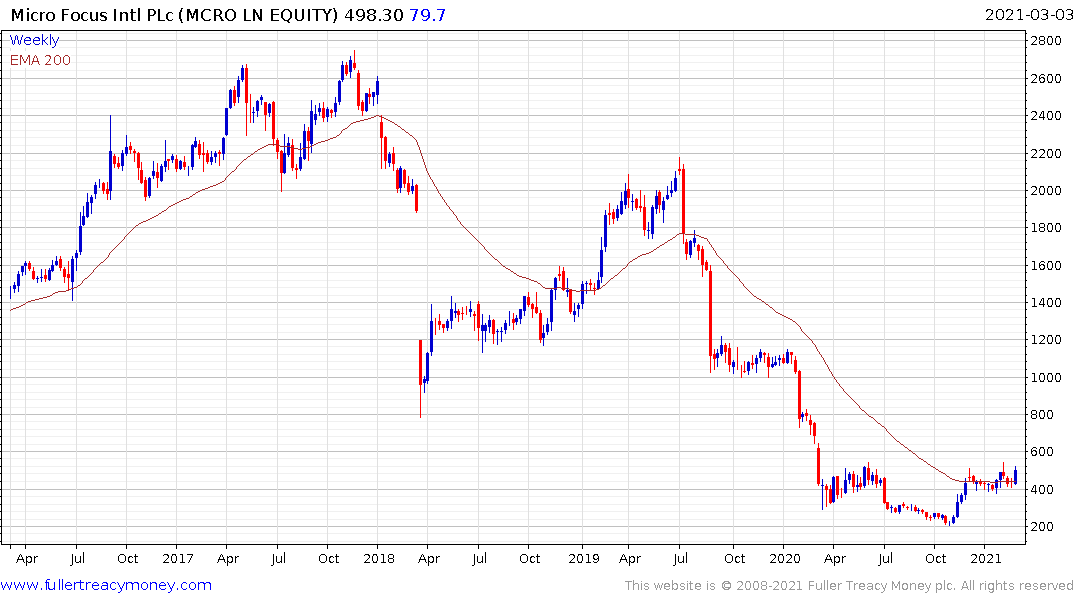
Task: Click the 600 price axis label
Action: click(x=1043, y=451)
